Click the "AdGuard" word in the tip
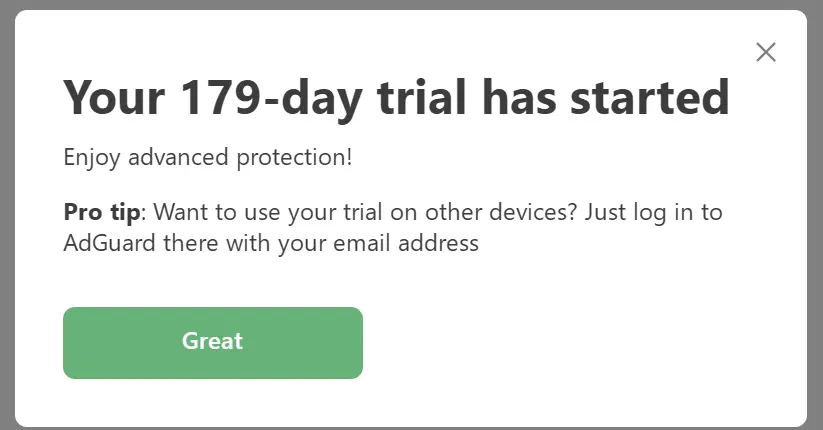 (109, 243)
